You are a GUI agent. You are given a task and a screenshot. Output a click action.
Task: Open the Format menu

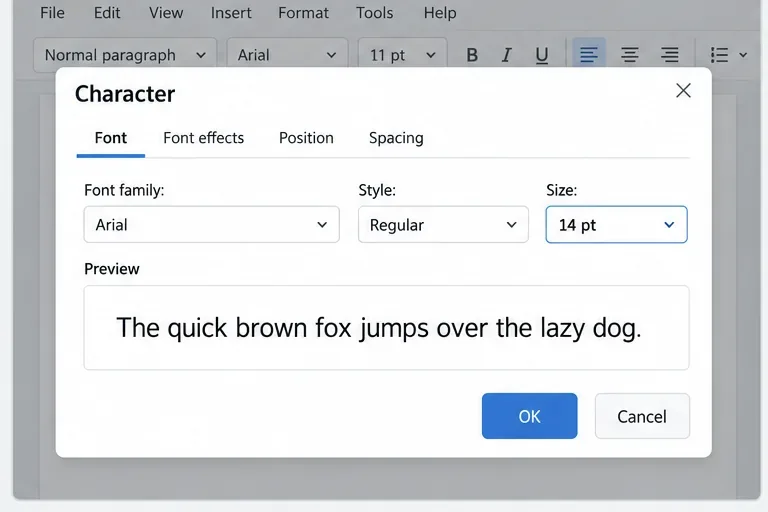(303, 13)
